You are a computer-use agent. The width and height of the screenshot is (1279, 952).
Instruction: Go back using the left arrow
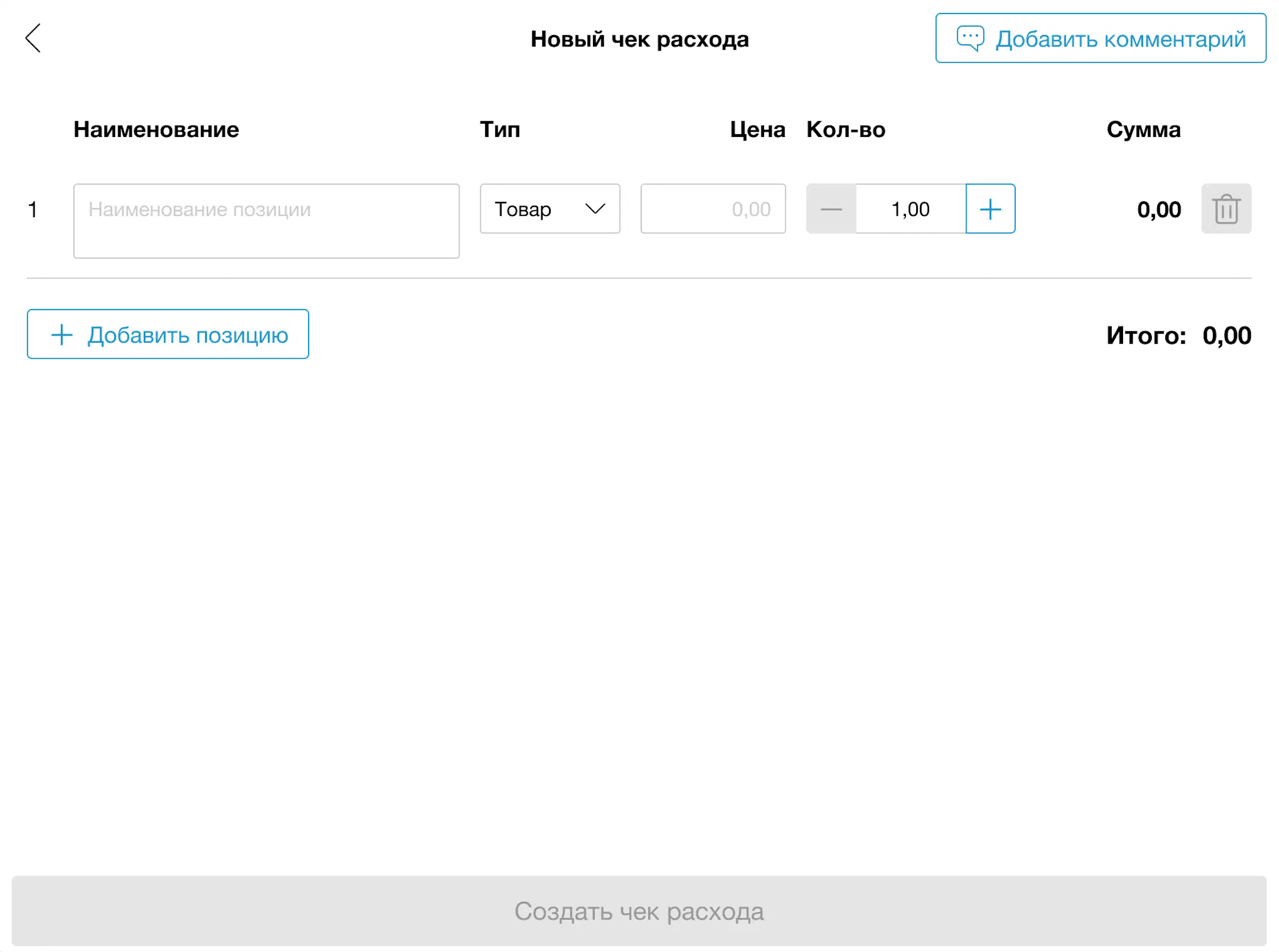(33, 38)
